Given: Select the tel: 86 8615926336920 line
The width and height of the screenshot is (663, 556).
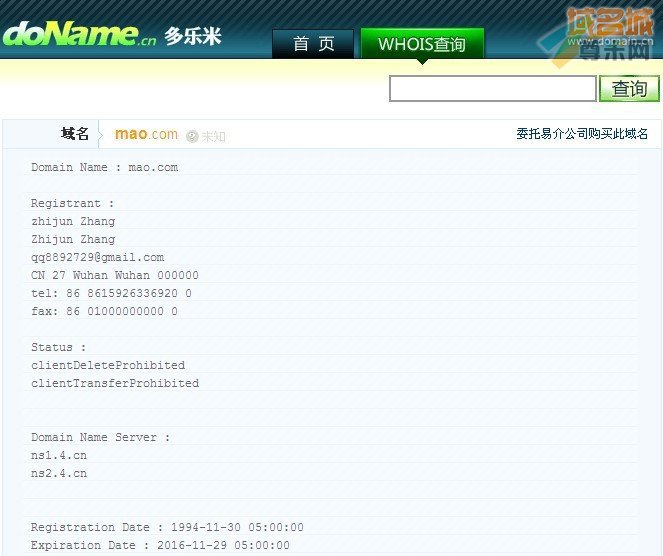Looking at the screenshot, I should click(x=111, y=293).
